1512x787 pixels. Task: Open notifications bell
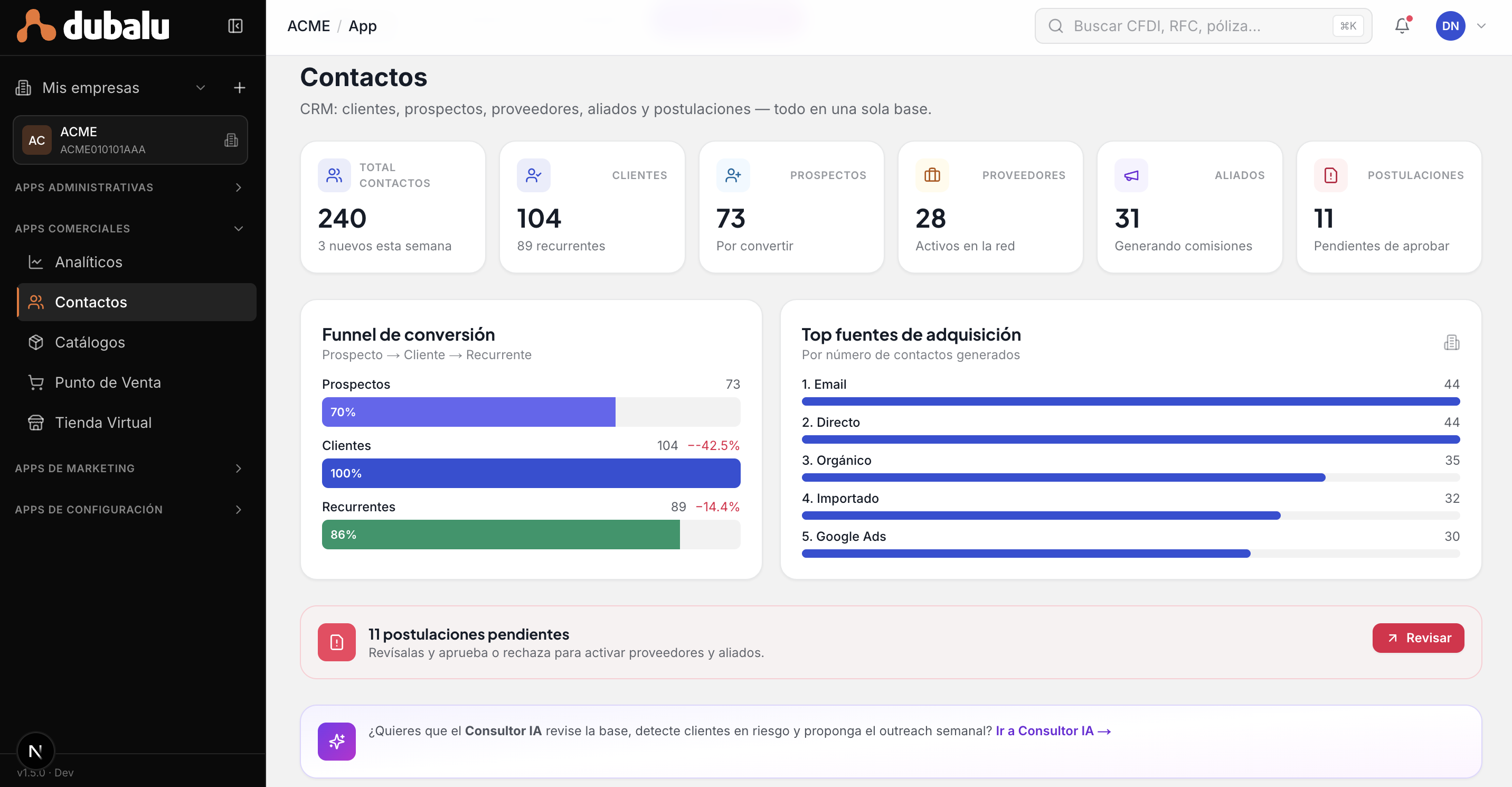pyautogui.click(x=1402, y=26)
